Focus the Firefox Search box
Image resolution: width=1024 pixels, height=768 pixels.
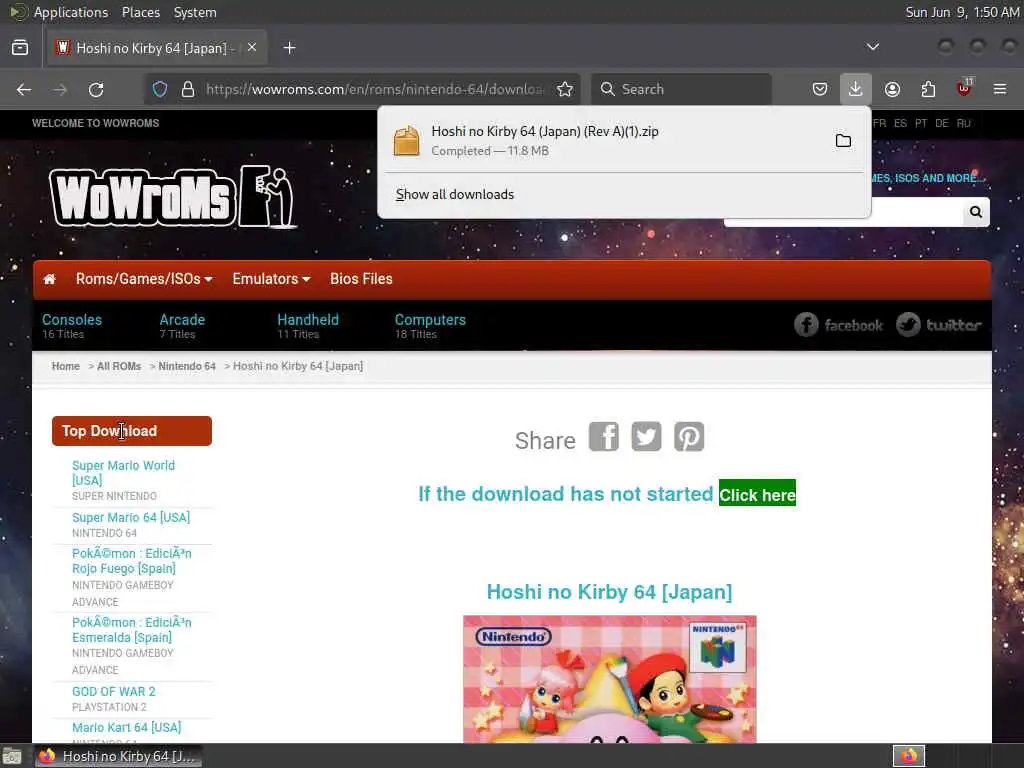click(682, 89)
